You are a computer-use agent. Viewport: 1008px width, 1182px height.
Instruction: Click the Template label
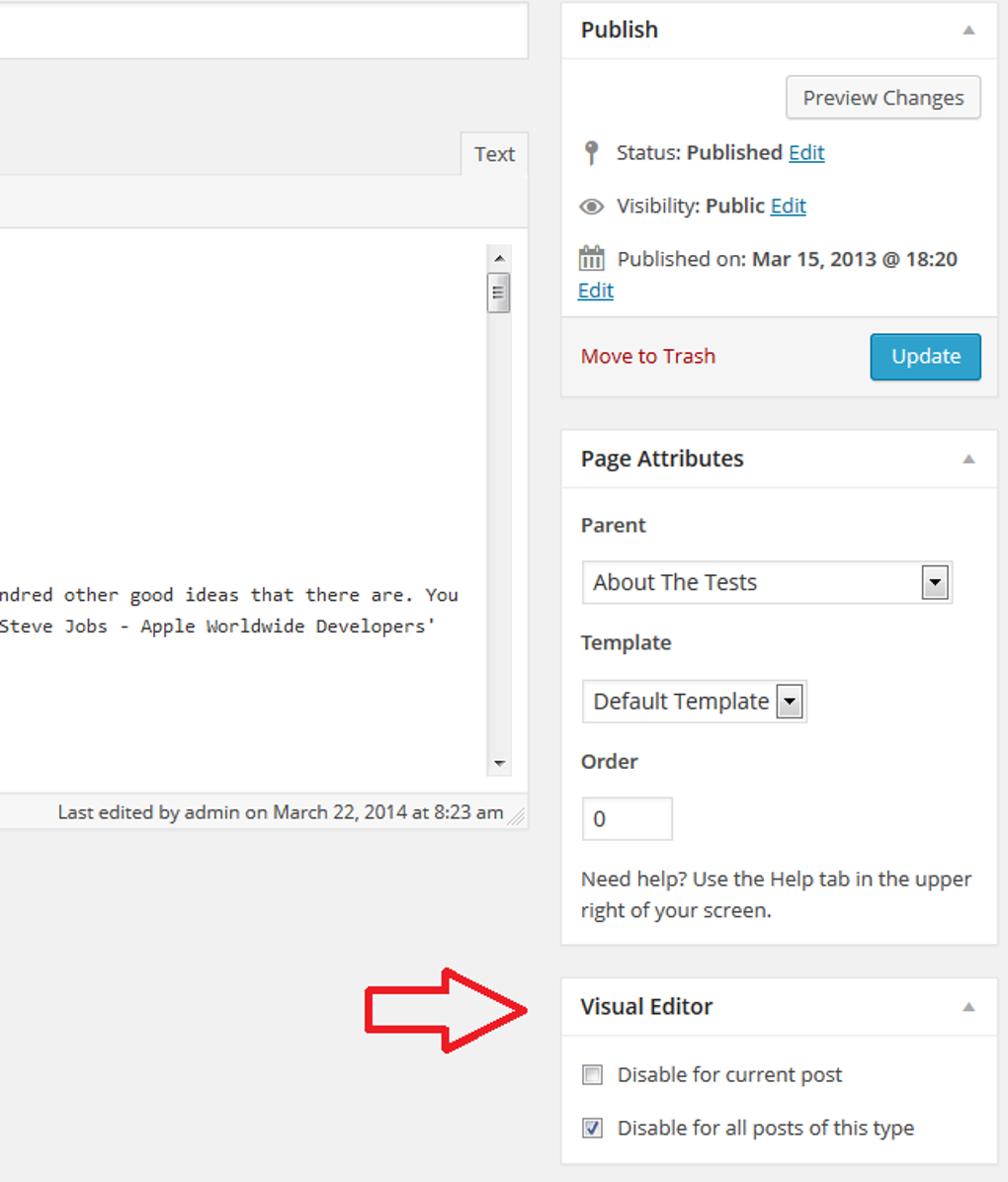626,643
